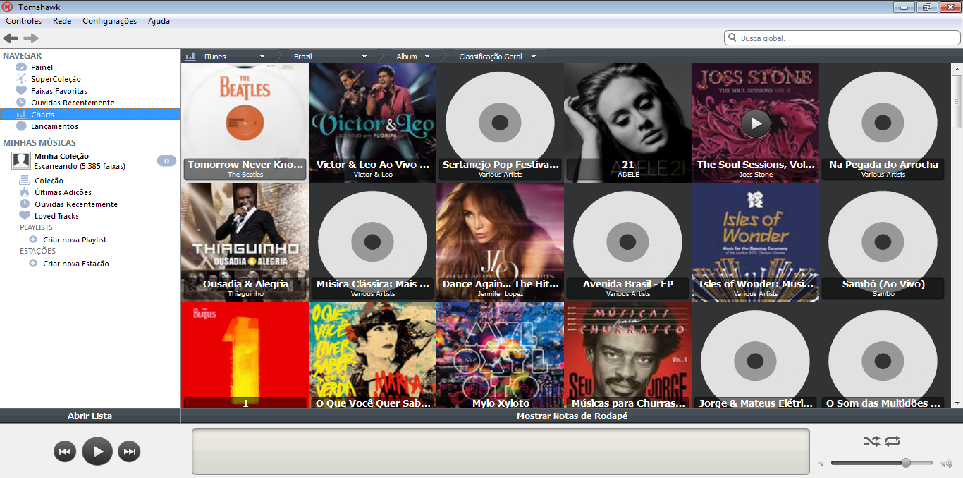
Task: Open Mylo Xyloto album cover
Action: 500,355
